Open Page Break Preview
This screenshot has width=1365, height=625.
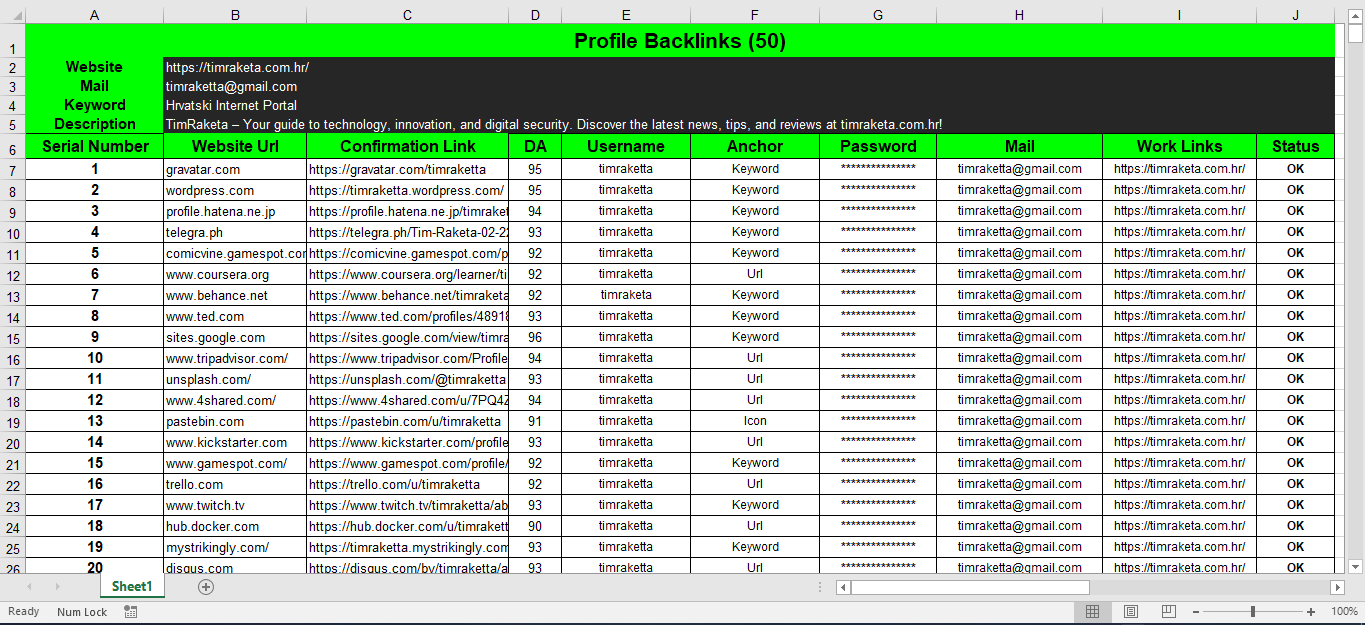[1167, 611]
